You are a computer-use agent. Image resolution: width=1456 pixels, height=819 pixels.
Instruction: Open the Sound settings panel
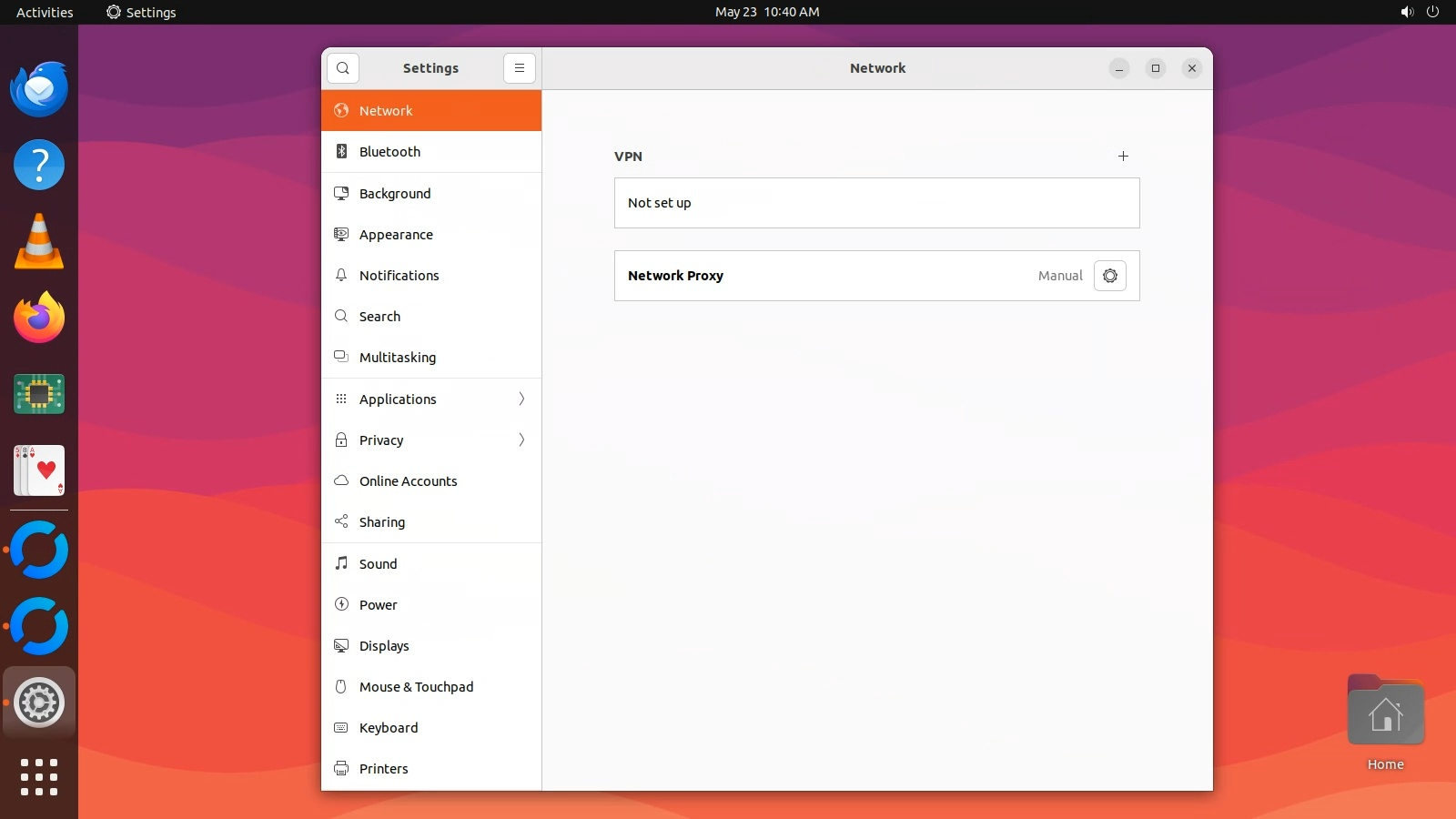[x=431, y=564]
